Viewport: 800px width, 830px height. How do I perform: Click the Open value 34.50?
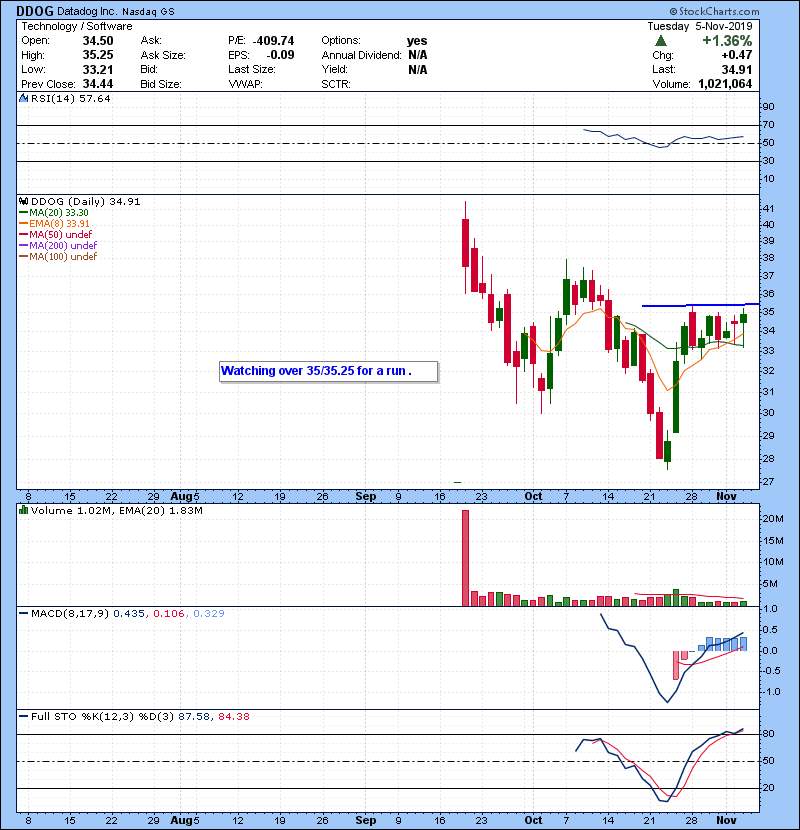98,41
